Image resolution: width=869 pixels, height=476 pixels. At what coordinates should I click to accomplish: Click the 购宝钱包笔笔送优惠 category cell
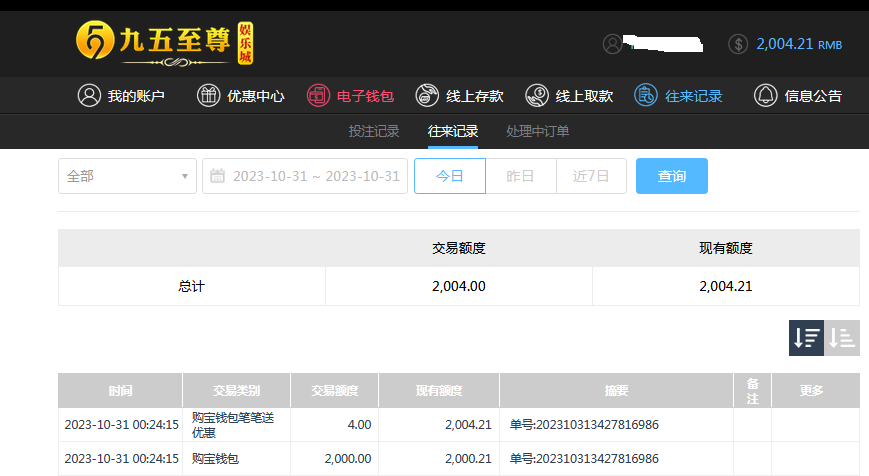237,425
